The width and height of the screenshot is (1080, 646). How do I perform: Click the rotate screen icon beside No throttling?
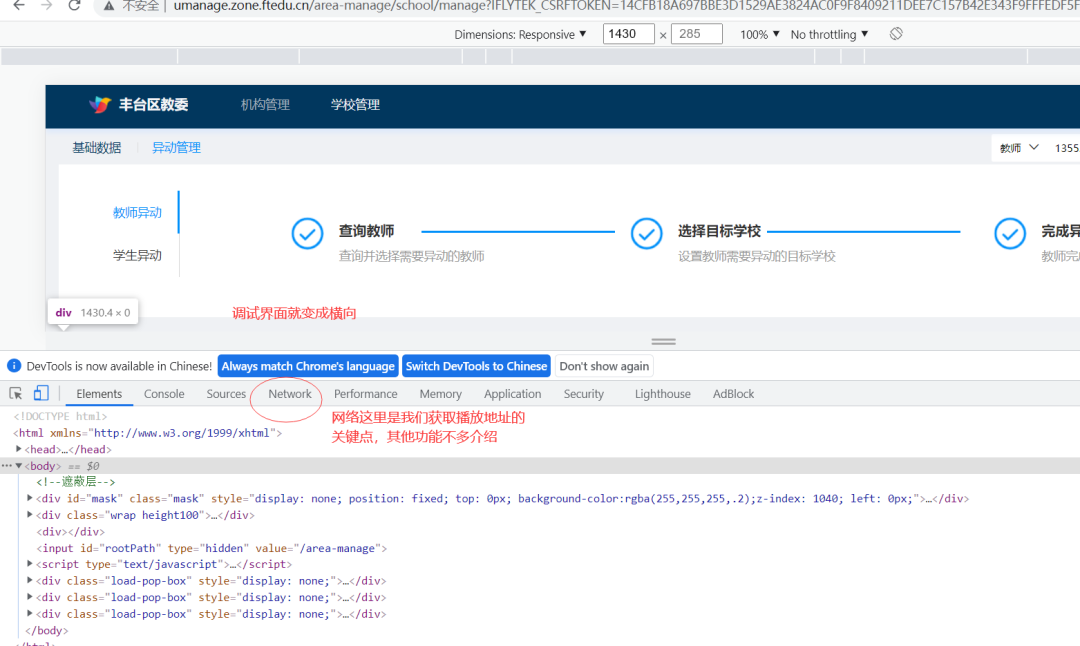(x=895, y=33)
